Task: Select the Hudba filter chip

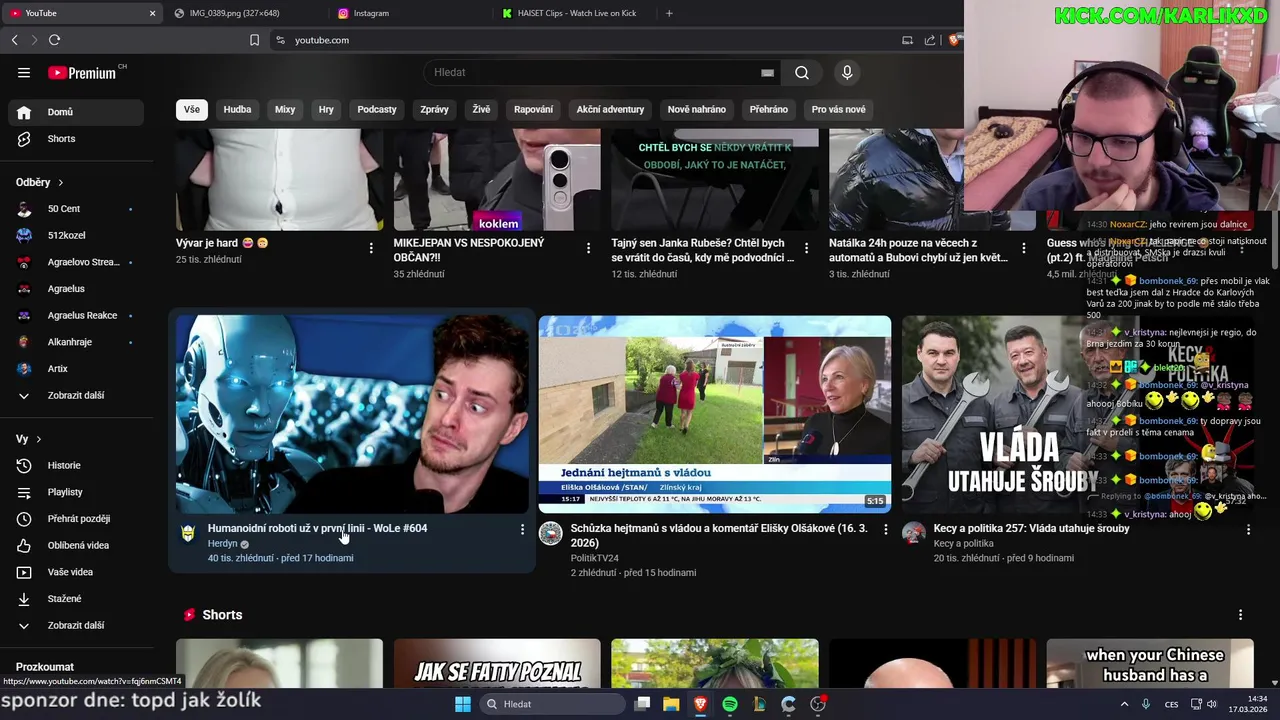Action: coord(237,109)
